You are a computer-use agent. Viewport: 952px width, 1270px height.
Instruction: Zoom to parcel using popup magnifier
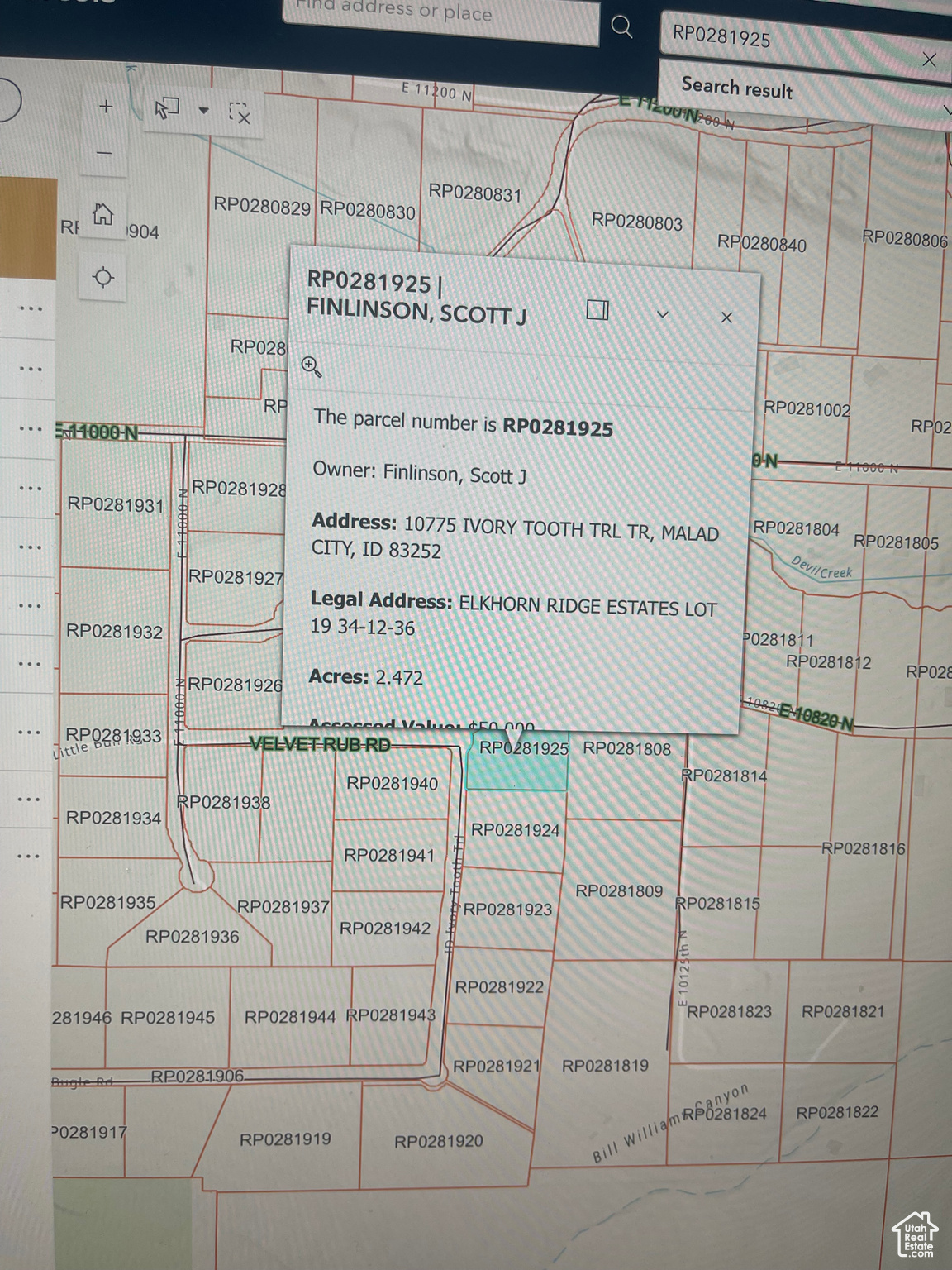point(312,366)
